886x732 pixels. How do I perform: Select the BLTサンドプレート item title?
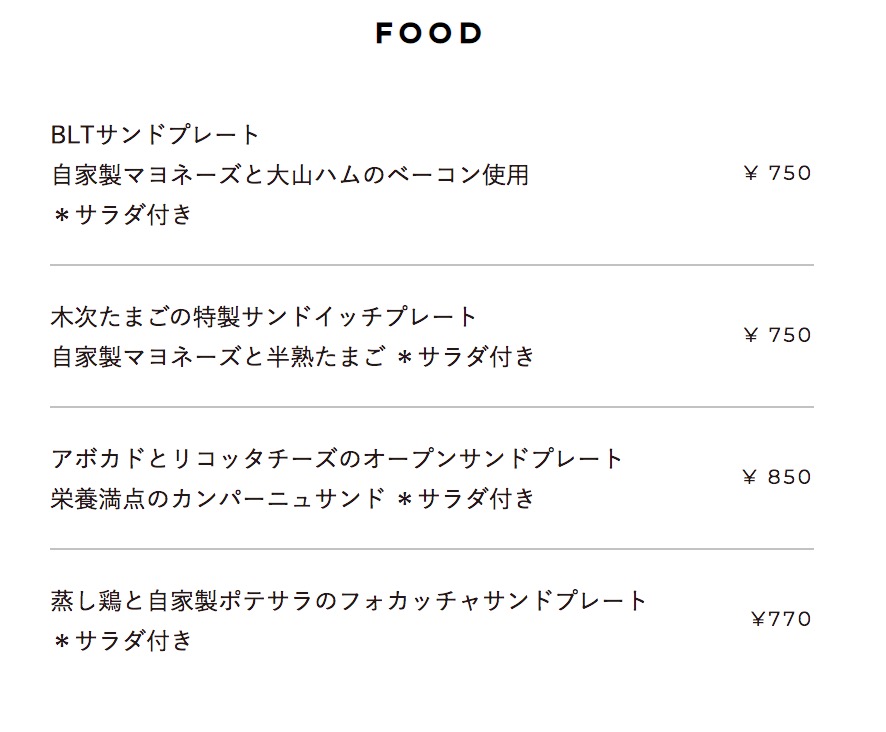tap(155, 135)
